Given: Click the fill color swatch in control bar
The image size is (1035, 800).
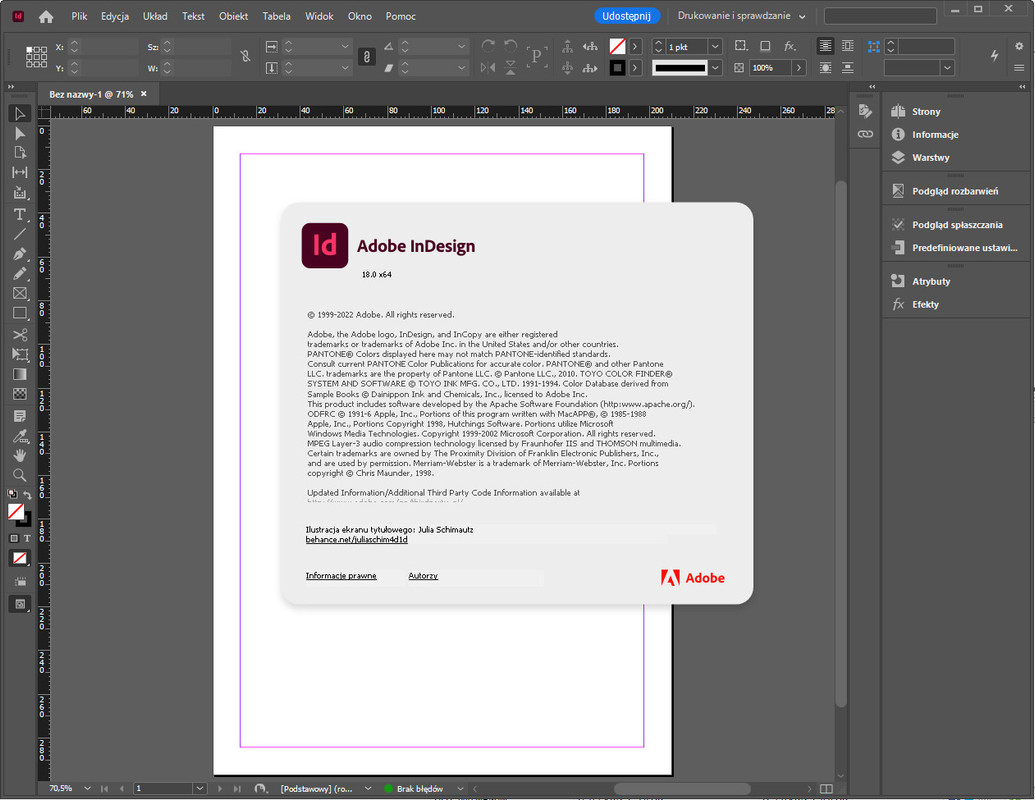Looking at the screenshot, I should 617,46.
